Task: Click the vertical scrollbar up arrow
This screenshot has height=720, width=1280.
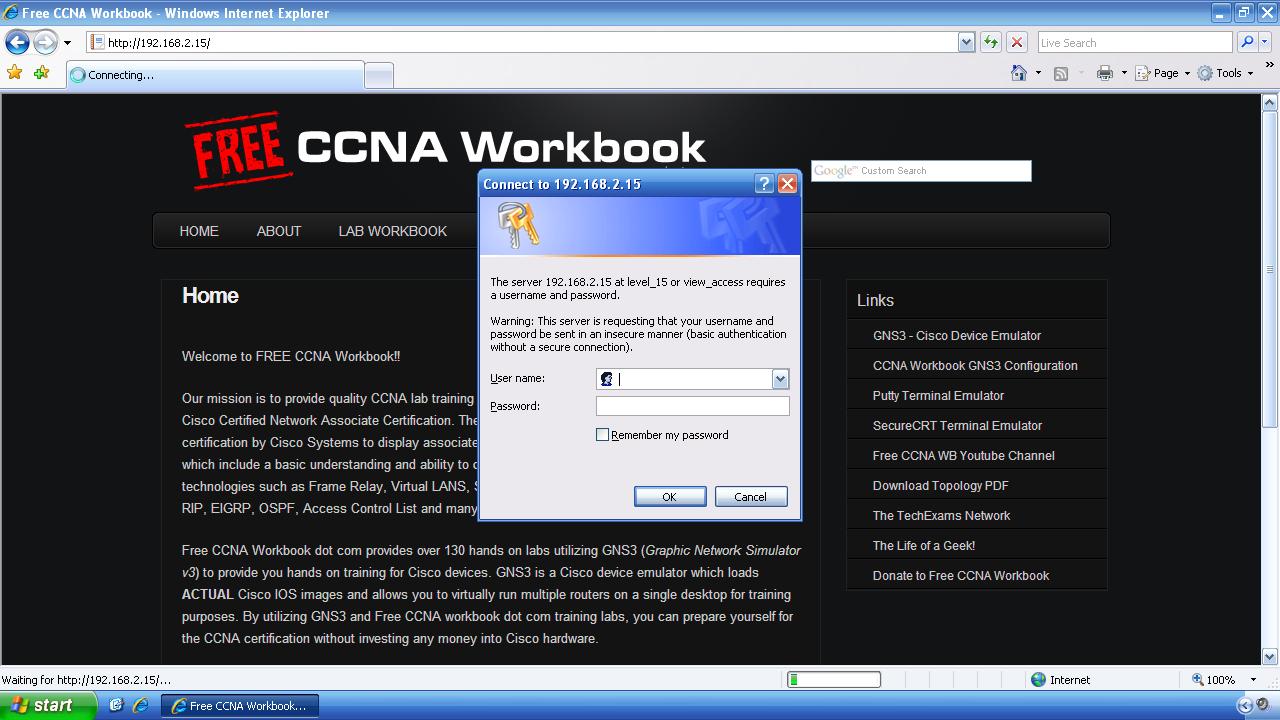Action: pos(1271,103)
